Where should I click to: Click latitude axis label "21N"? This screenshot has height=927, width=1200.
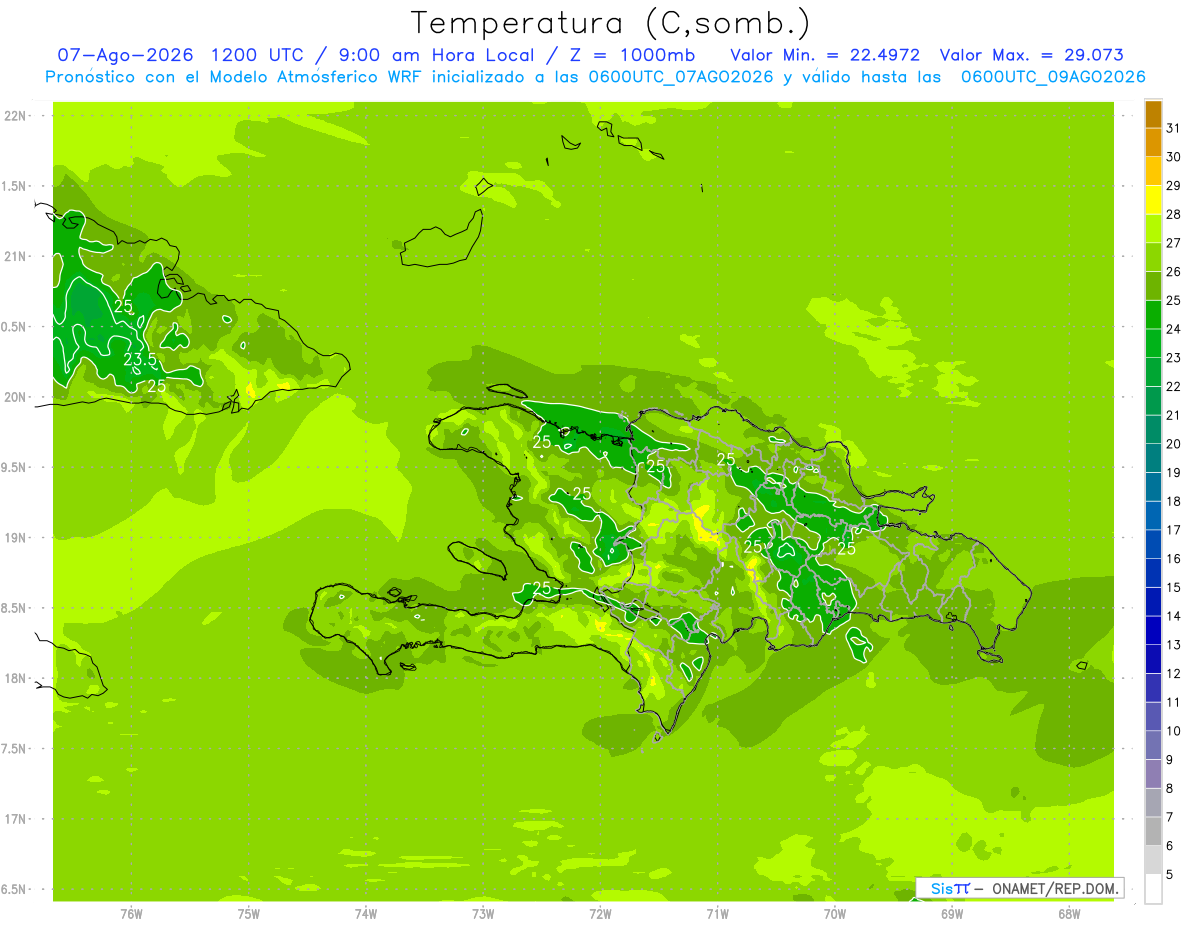pyautogui.click(x=14, y=257)
